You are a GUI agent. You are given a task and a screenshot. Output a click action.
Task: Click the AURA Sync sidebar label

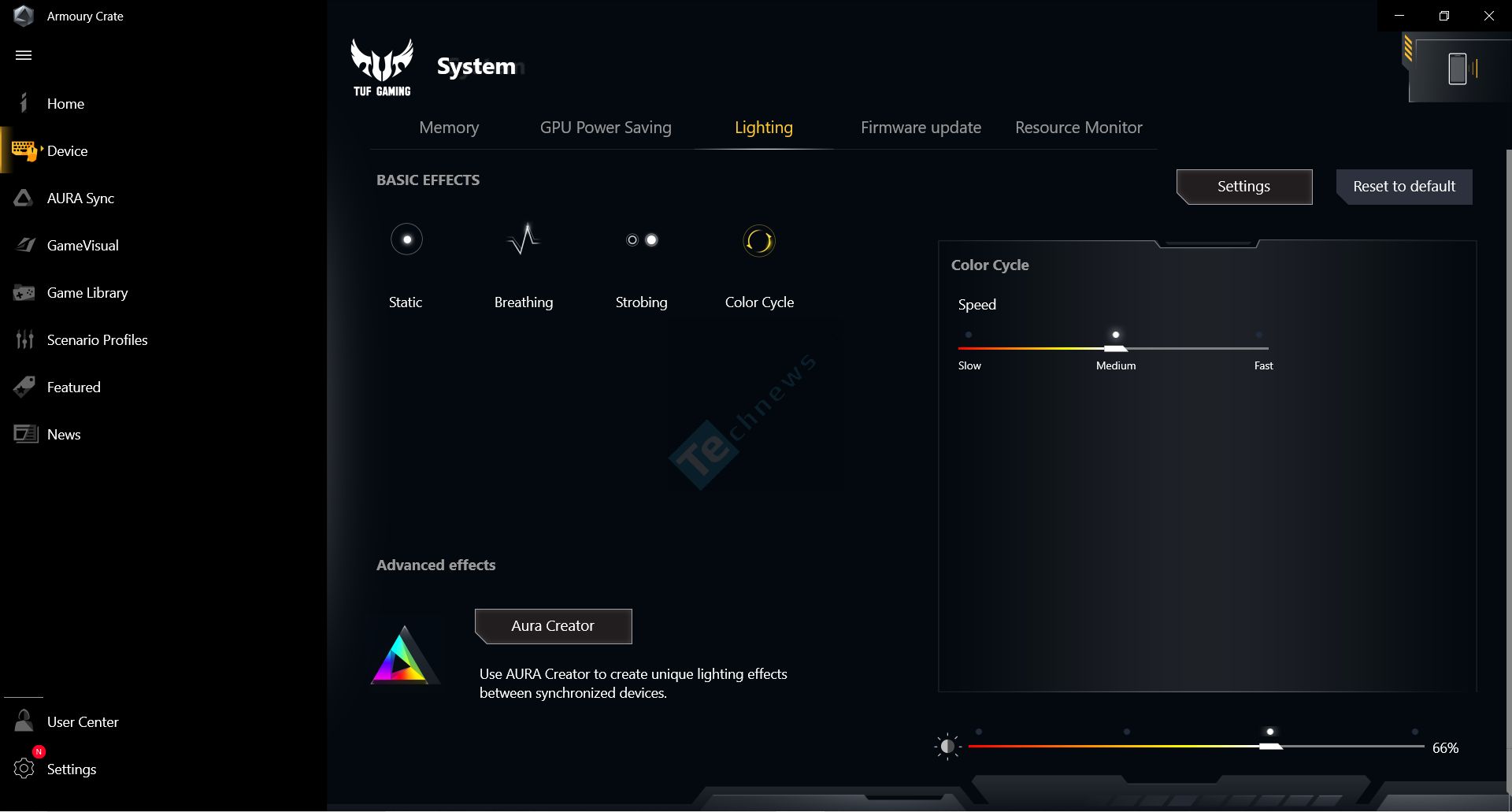point(80,198)
